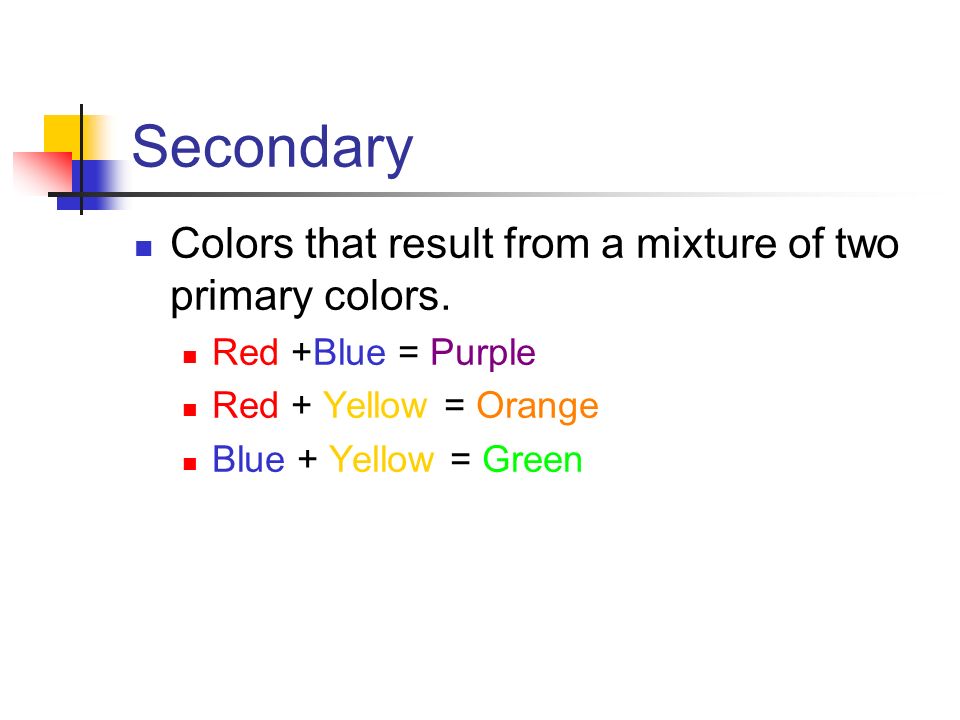Click Yellow in the Green equation
The height and width of the screenshot is (720, 960).
pos(381,459)
